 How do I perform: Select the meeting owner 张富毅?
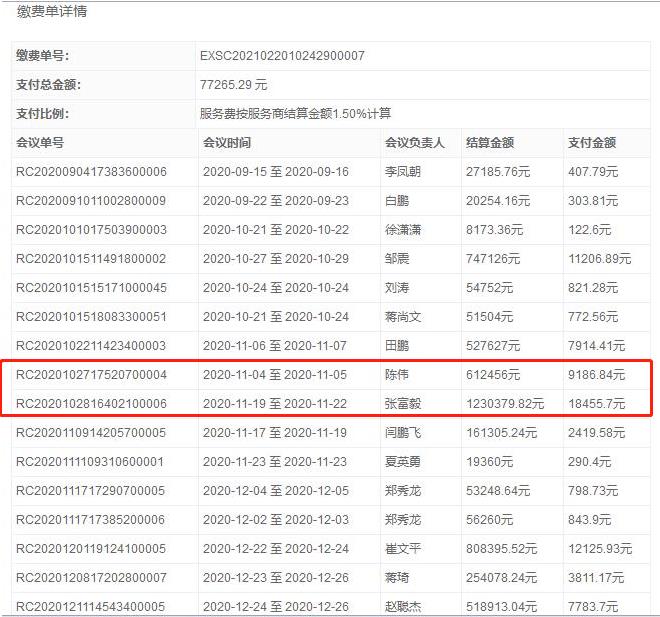406,404
